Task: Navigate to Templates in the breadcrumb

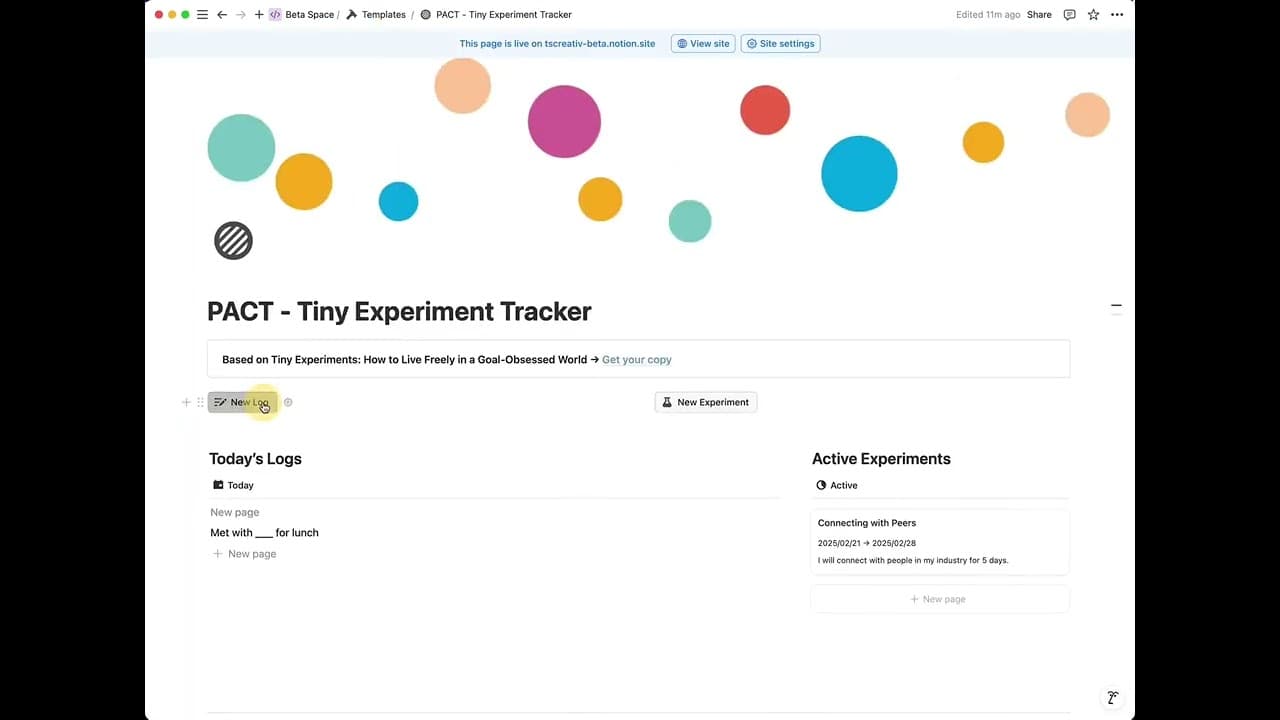Action: [x=383, y=15]
